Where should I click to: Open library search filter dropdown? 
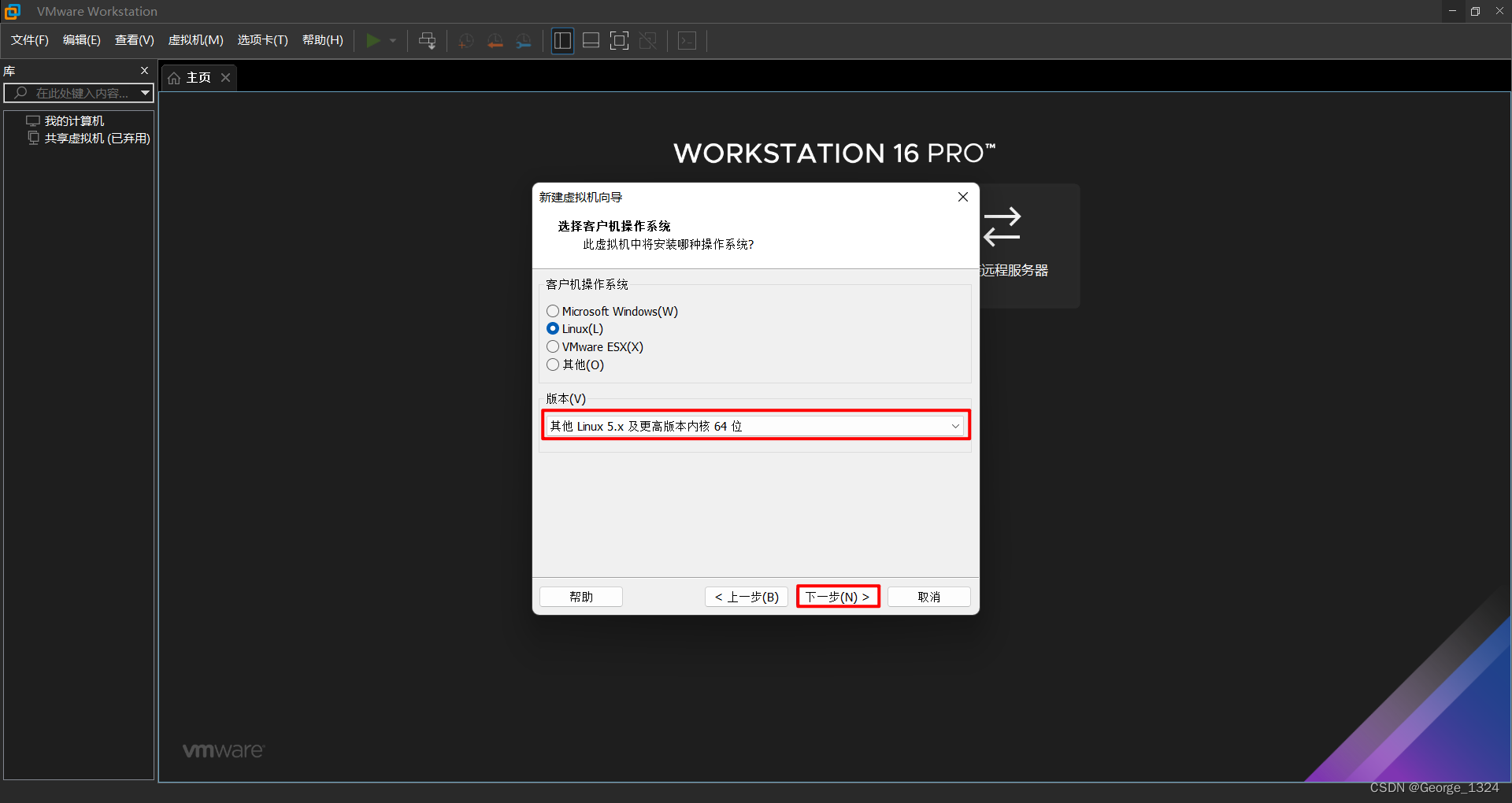pos(145,93)
